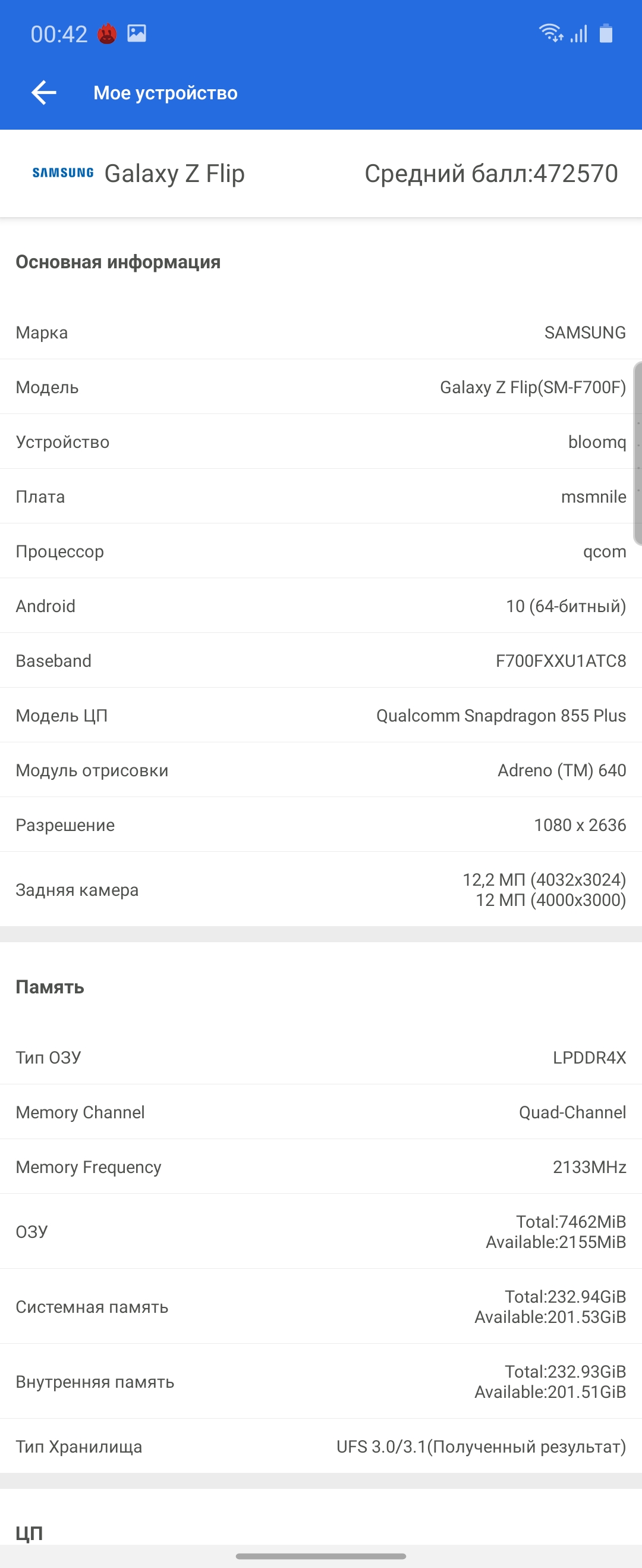Select the 'Модель' row with SM-F700F
Image resolution: width=642 pixels, height=1568 pixels.
pyautogui.click(x=320, y=387)
